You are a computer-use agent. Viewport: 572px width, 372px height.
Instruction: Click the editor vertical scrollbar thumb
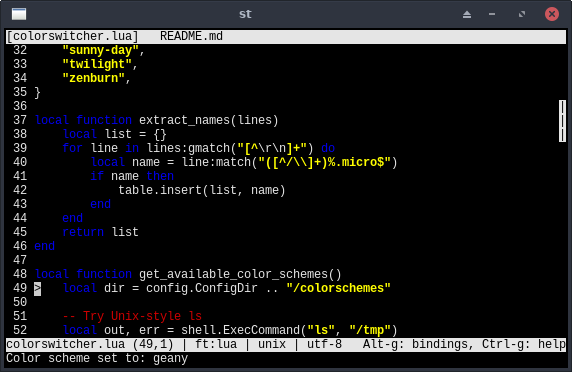click(562, 121)
